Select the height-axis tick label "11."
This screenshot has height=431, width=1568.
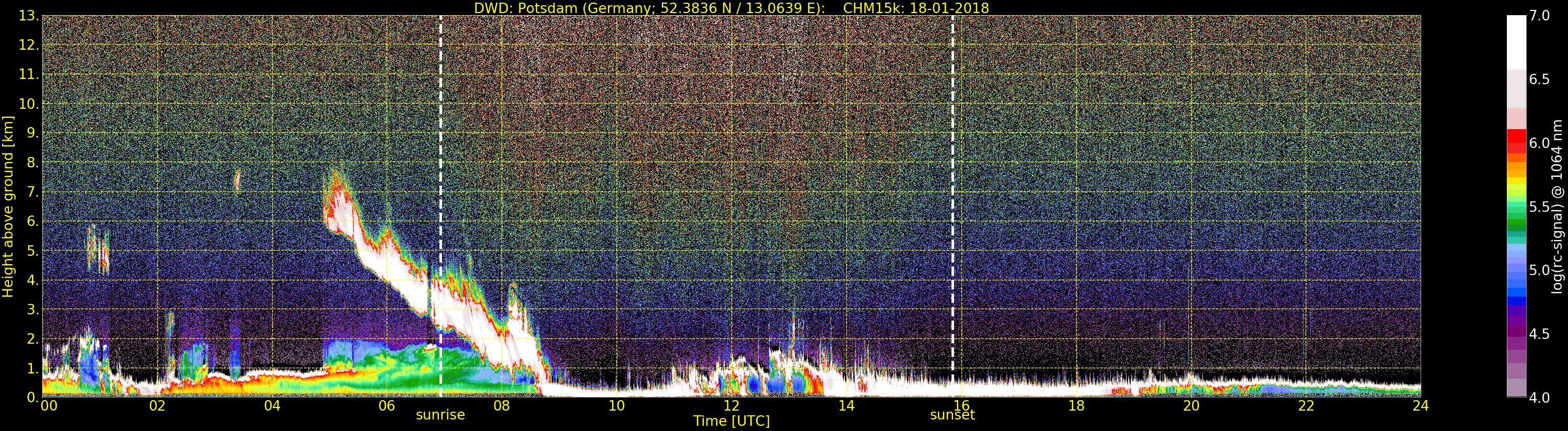pos(29,74)
